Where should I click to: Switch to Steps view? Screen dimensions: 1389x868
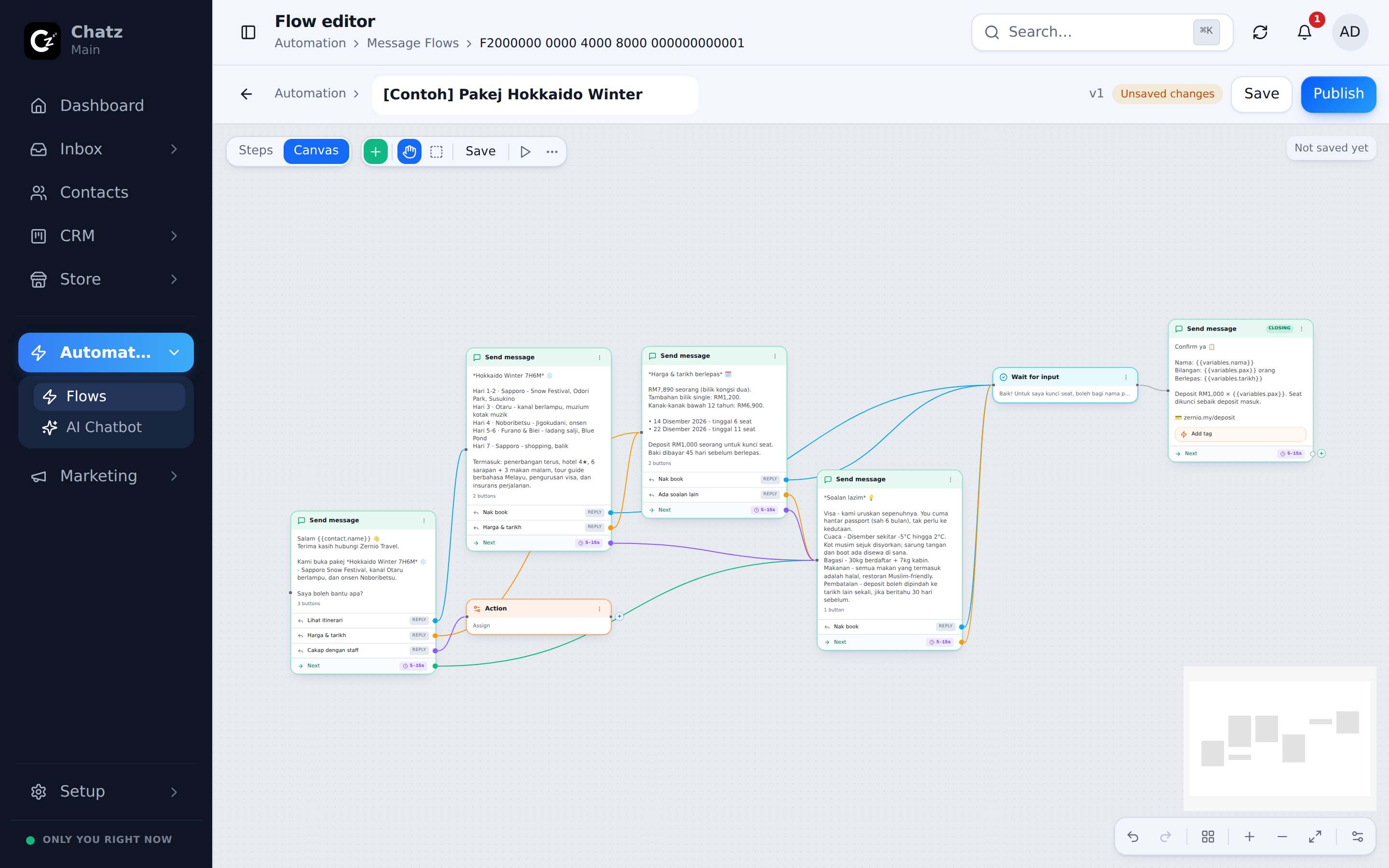(x=256, y=150)
